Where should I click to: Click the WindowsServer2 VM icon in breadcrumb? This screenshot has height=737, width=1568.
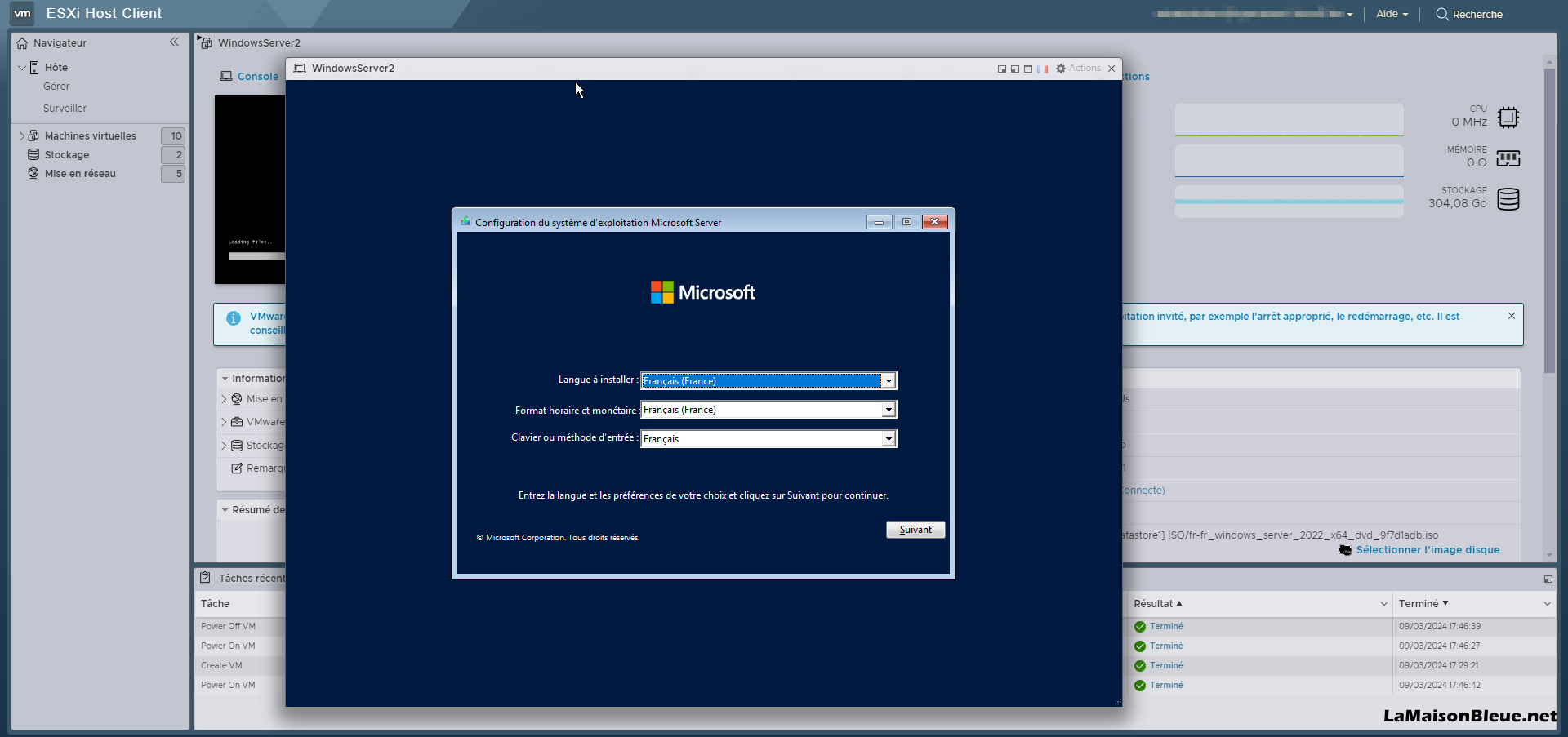205,42
